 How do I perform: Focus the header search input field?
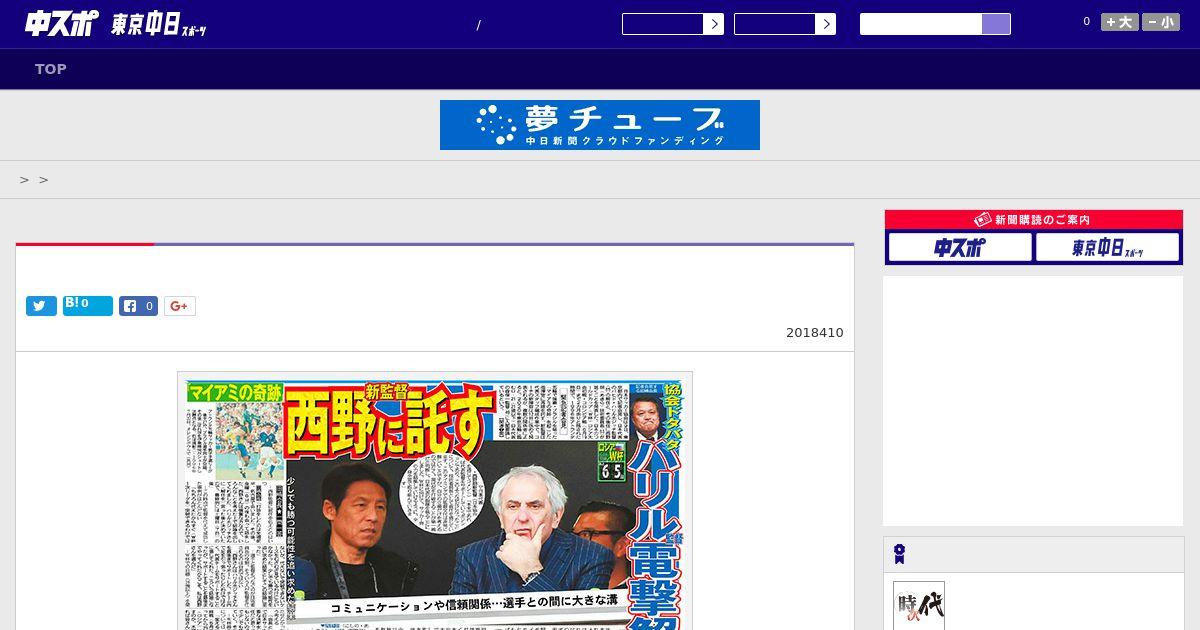pyautogui.click(x=921, y=24)
